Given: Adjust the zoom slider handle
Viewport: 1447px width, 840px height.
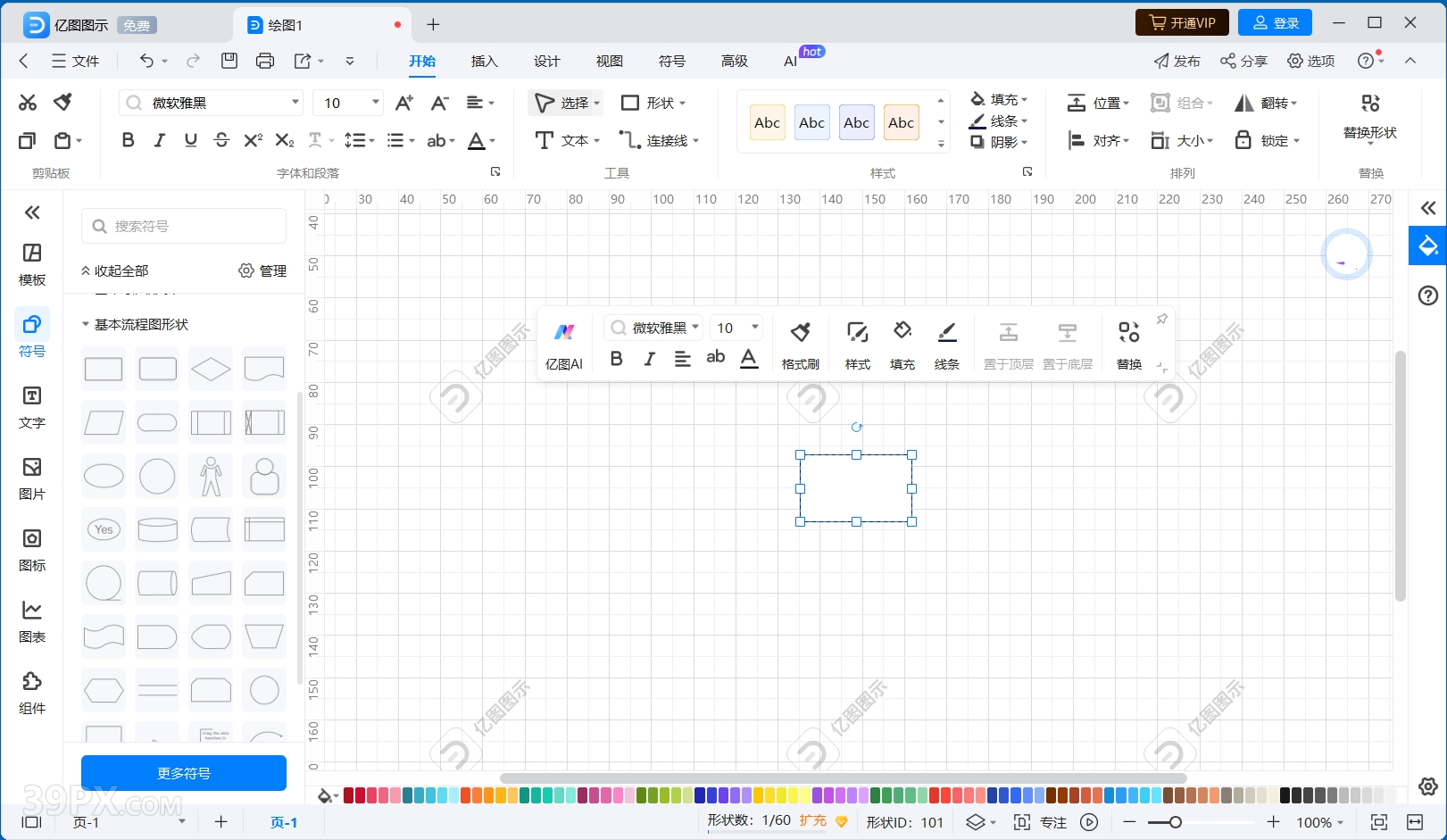Looking at the screenshot, I should (x=1176, y=822).
